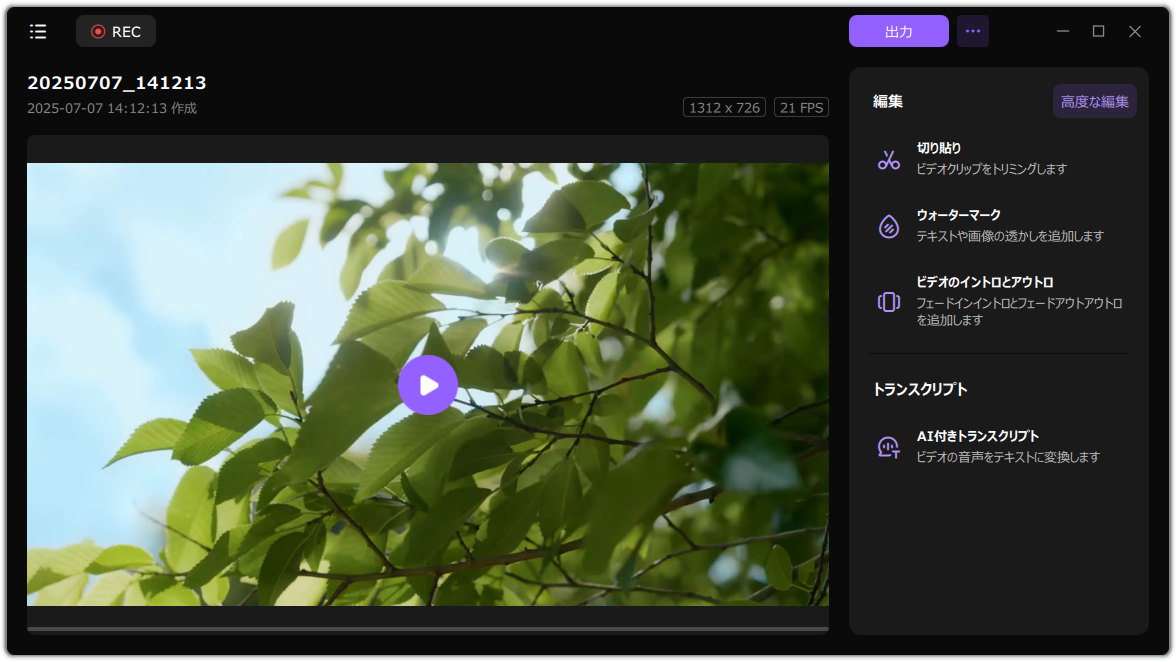Open the recording list menu icon
Screen dimensions: 1176x662
coord(38,32)
